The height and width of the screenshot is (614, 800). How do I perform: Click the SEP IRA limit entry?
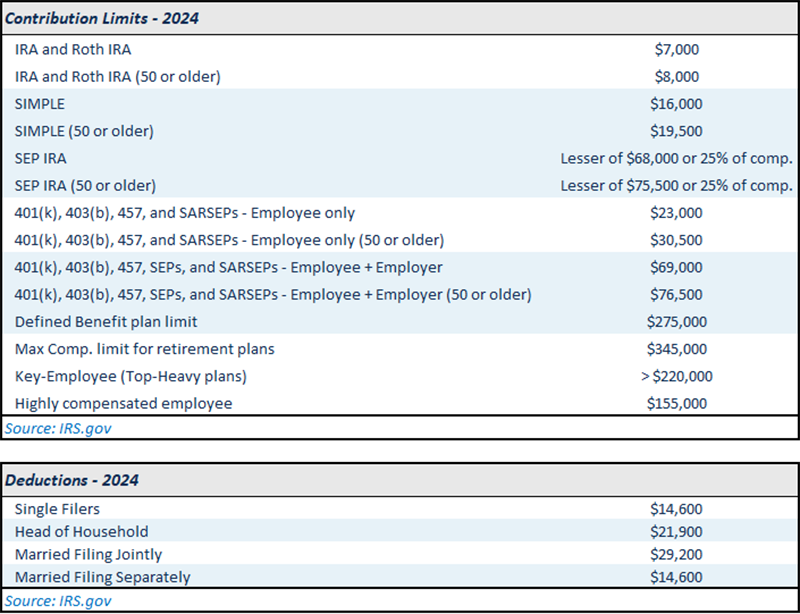click(x=42, y=158)
